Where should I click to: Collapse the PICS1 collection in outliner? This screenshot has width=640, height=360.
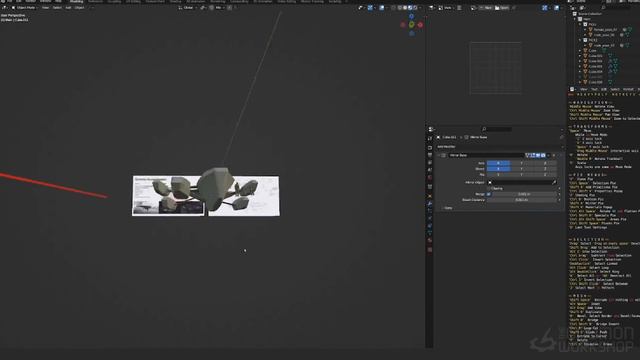(580, 24)
